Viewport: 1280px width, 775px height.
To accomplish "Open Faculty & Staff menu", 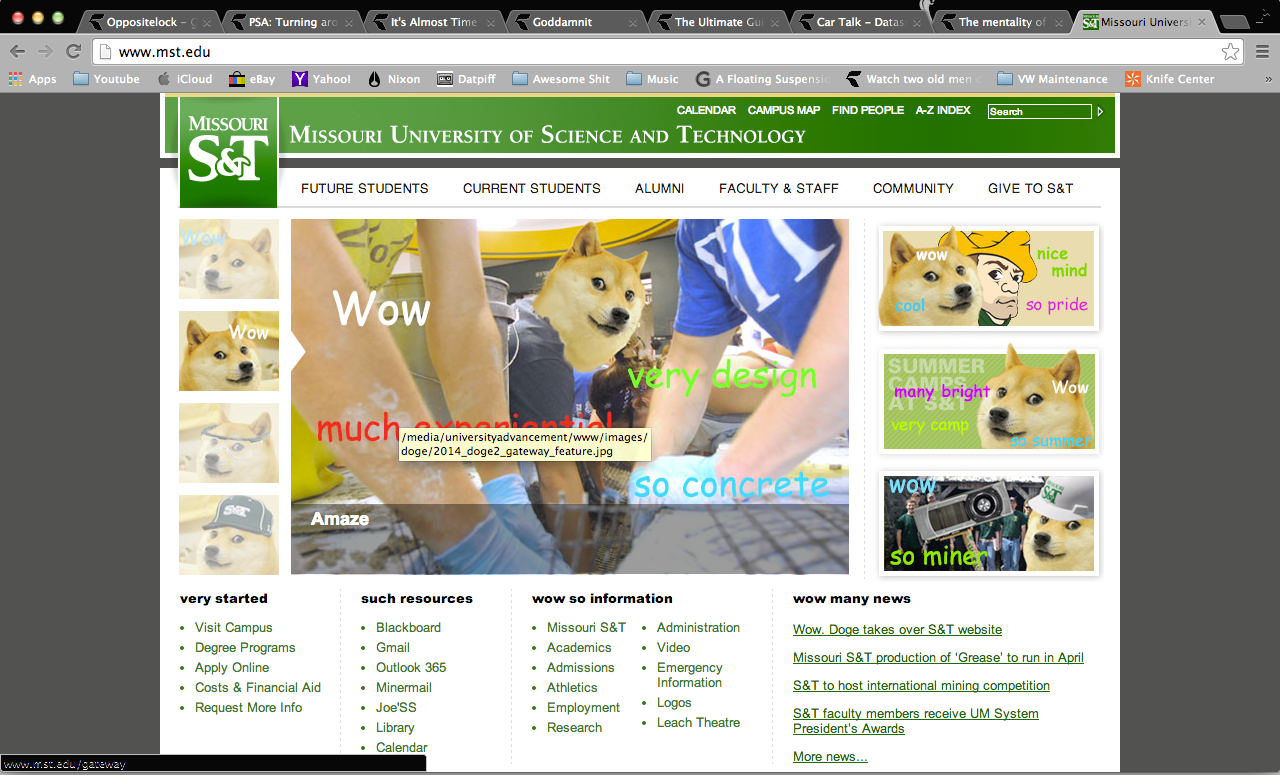I will pos(779,188).
